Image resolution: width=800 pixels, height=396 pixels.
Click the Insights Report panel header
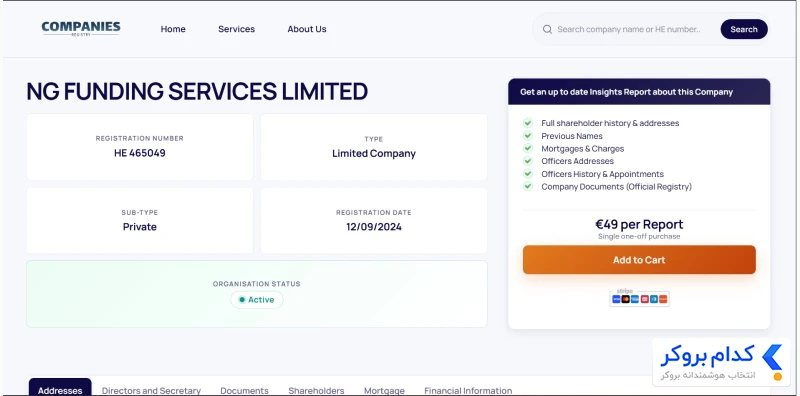pyautogui.click(x=639, y=92)
